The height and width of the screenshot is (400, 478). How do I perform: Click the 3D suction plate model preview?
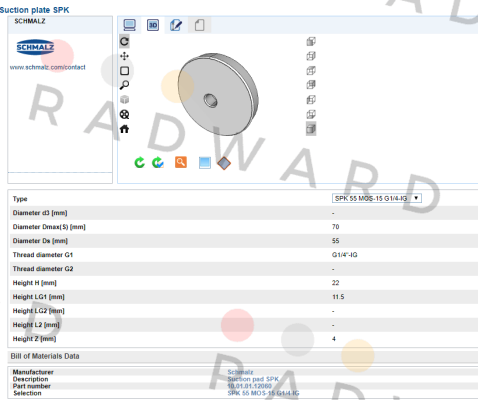click(218, 94)
